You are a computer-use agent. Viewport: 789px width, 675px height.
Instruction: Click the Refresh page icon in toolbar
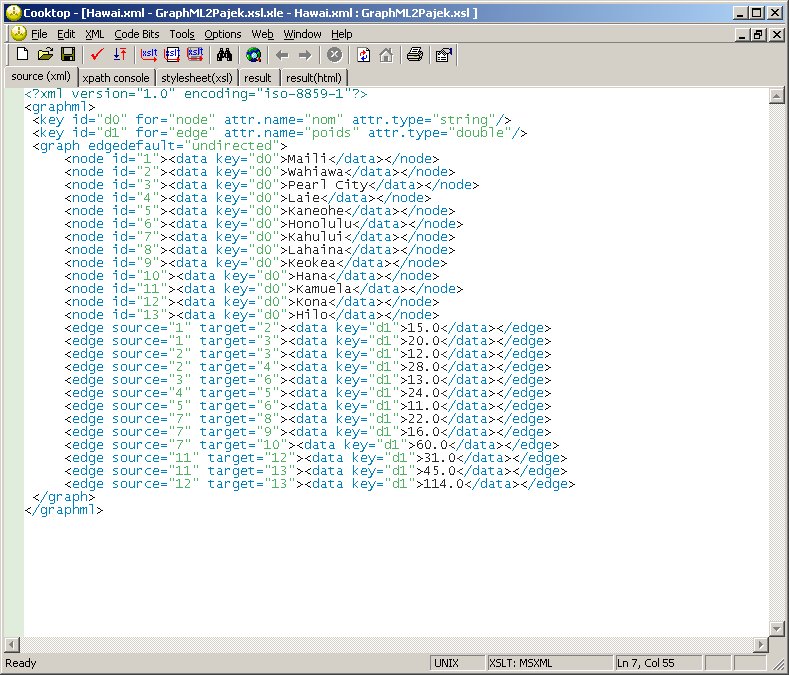point(363,55)
